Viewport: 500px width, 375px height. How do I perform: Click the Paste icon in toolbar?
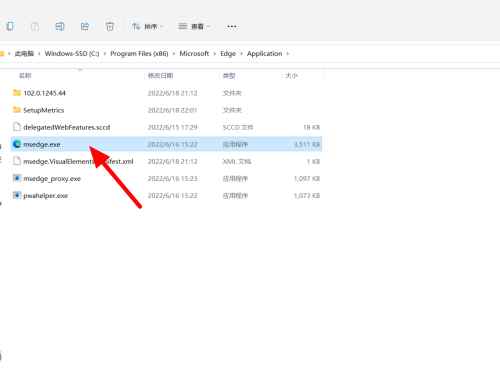pyautogui.click(x=35, y=26)
